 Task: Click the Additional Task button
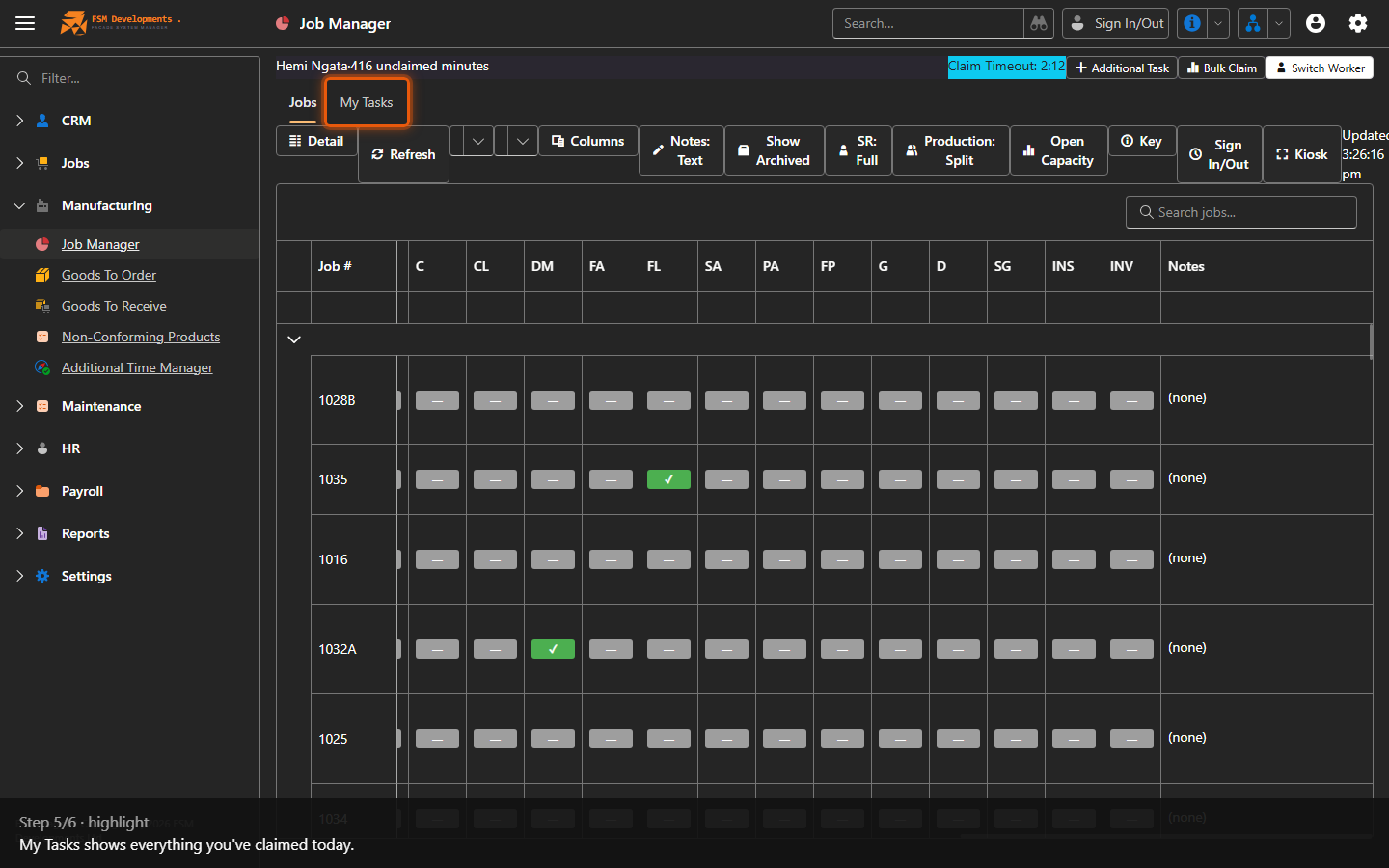point(1122,68)
